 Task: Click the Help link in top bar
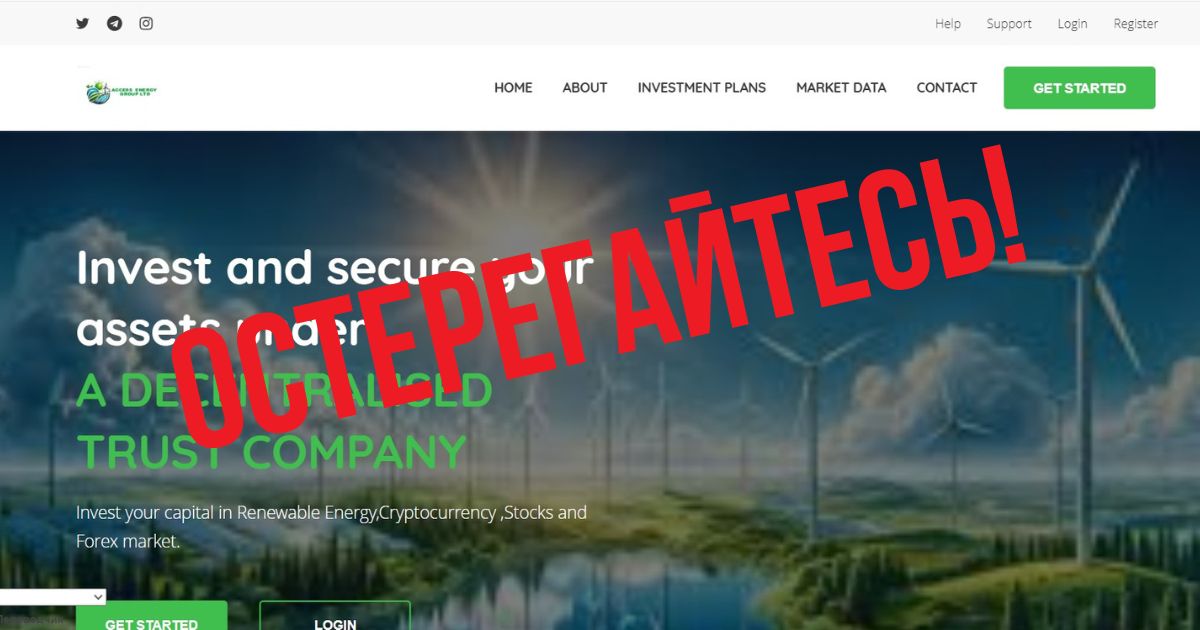948,23
